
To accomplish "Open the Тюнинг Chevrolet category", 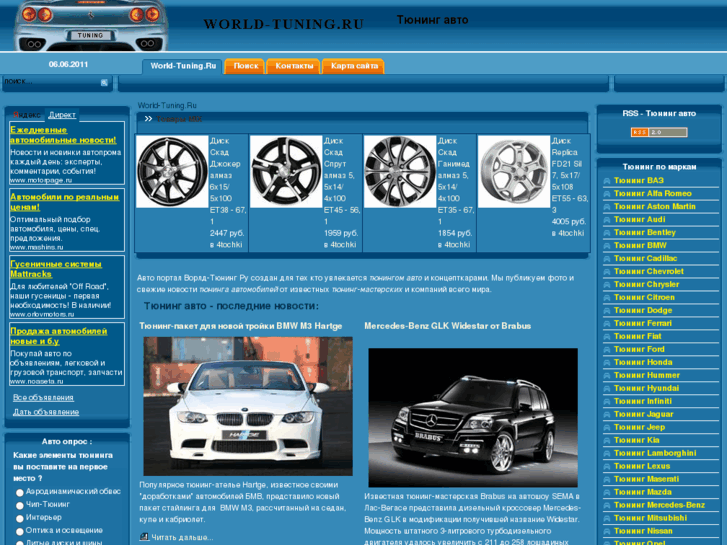I will click(649, 271).
